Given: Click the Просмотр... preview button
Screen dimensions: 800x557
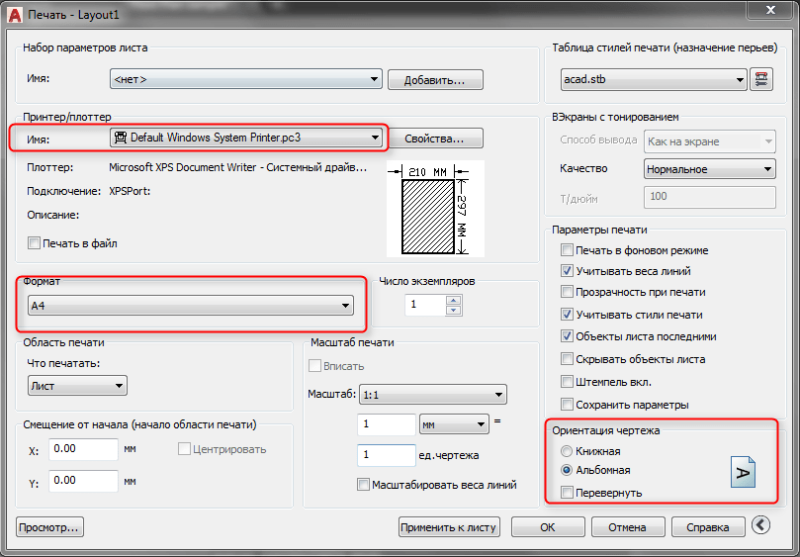Looking at the screenshot, I should point(49,527).
